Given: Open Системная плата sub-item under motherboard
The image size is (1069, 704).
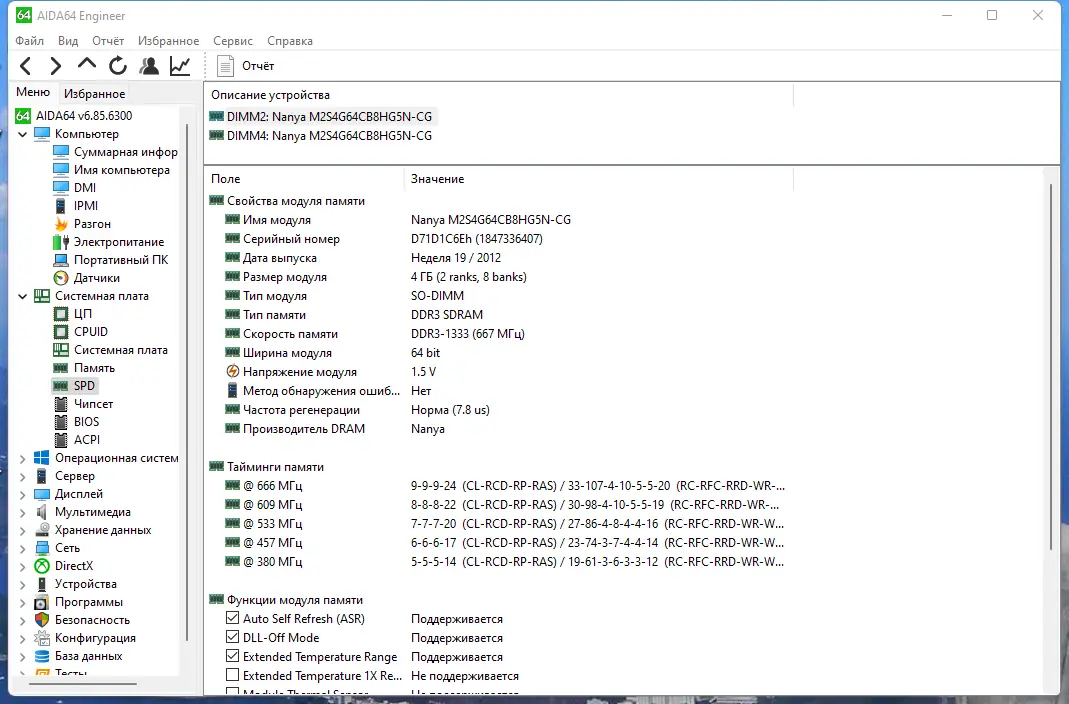Looking at the screenshot, I should pyautogui.click(x=110, y=350).
